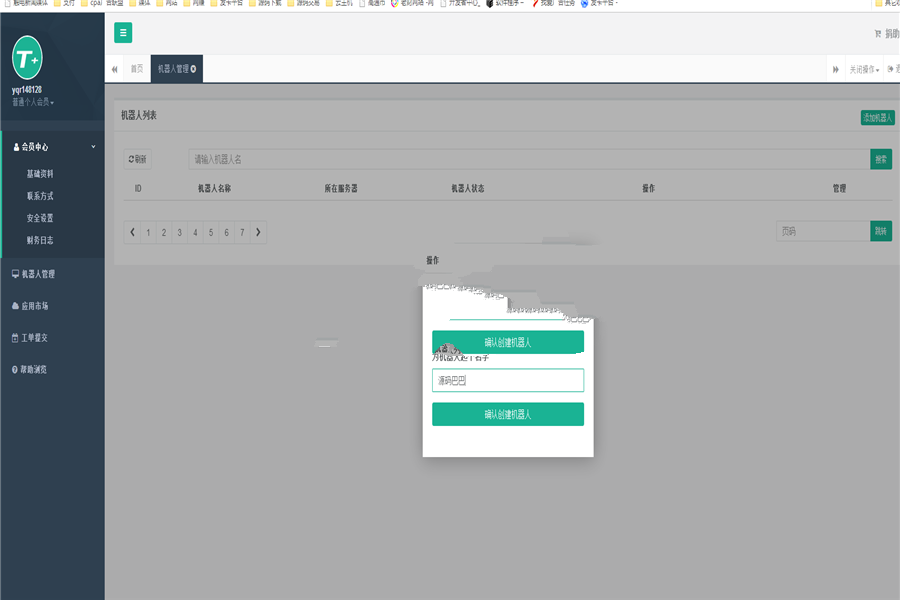
Task: Open the 关闭操作 dropdown
Action: click(864, 69)
